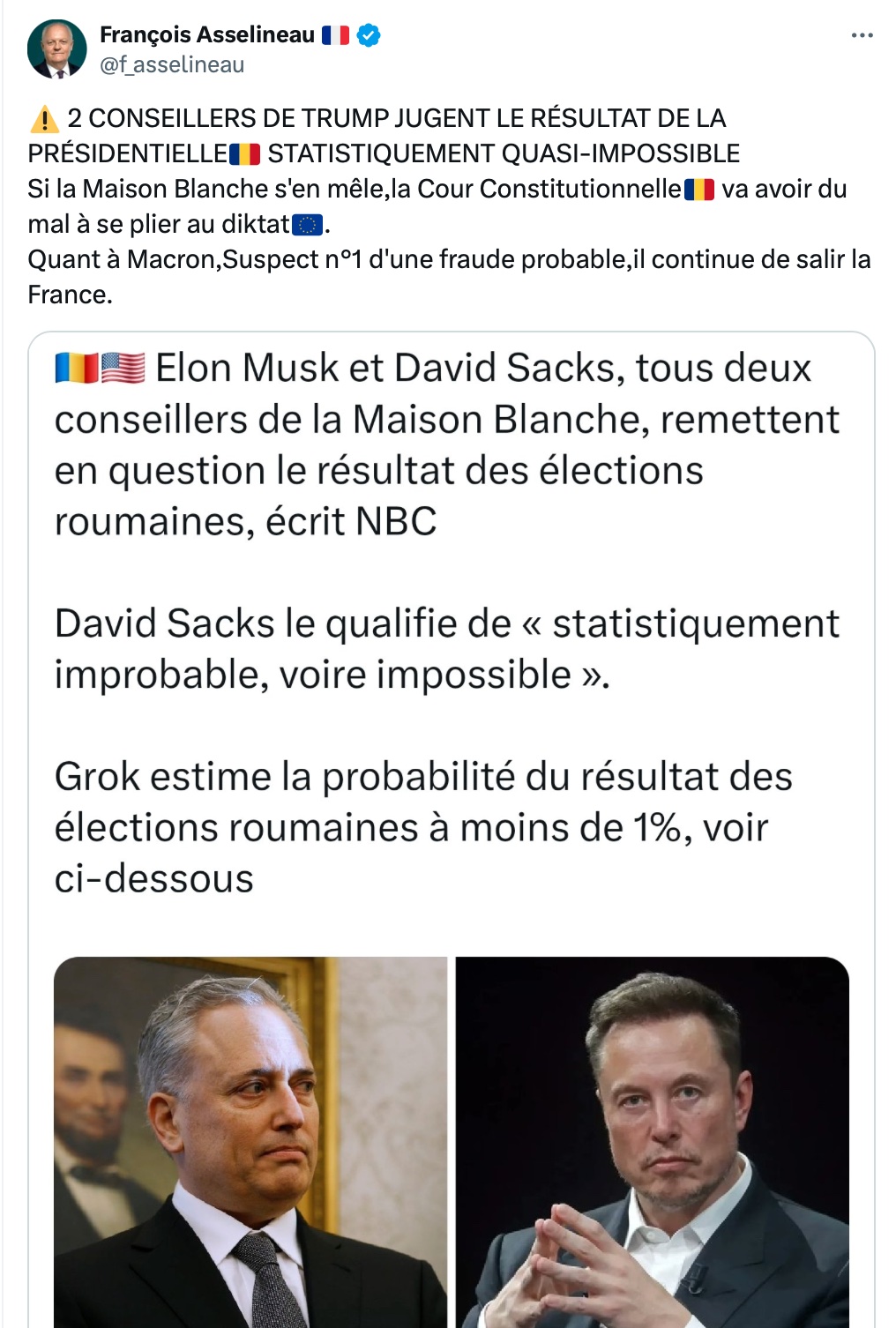The height and width of the screenshot is (1328, 896).
Task: Click tweet sentence 'Quant à Macron,Suspect n°1'
Action: (449, 277)
